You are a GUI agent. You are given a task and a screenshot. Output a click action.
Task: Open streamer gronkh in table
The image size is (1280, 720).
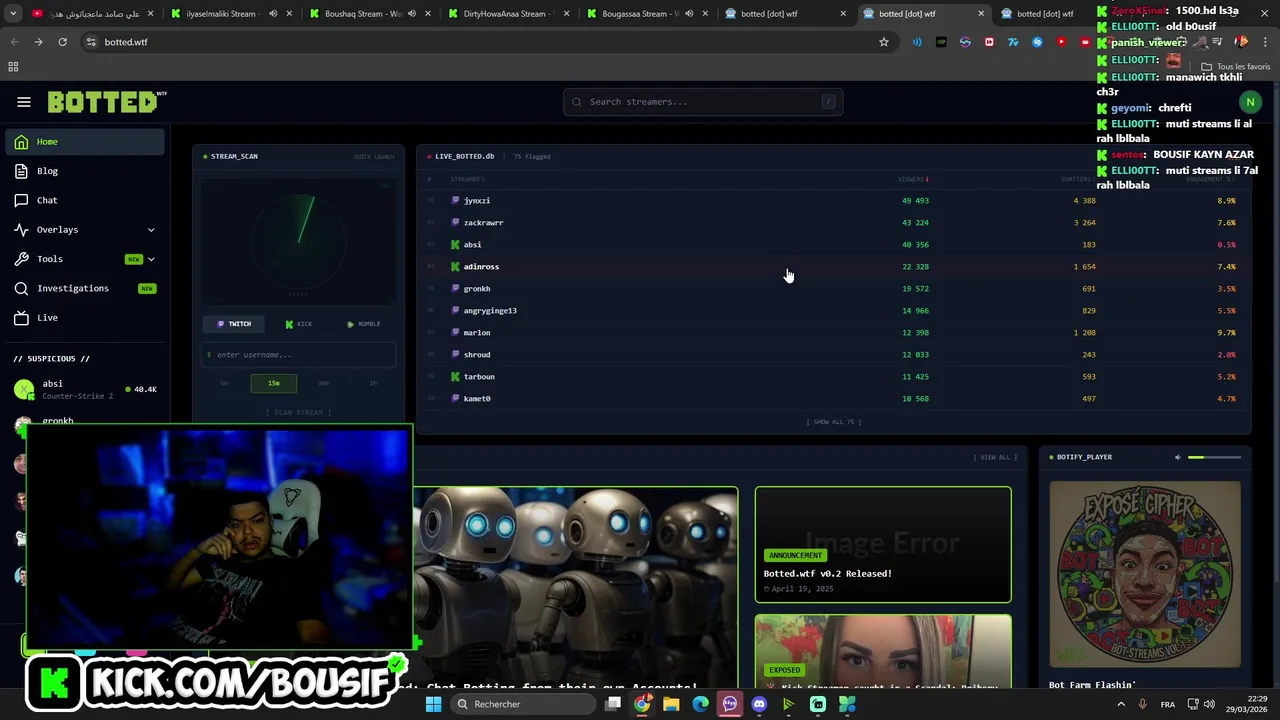(834, 289)
